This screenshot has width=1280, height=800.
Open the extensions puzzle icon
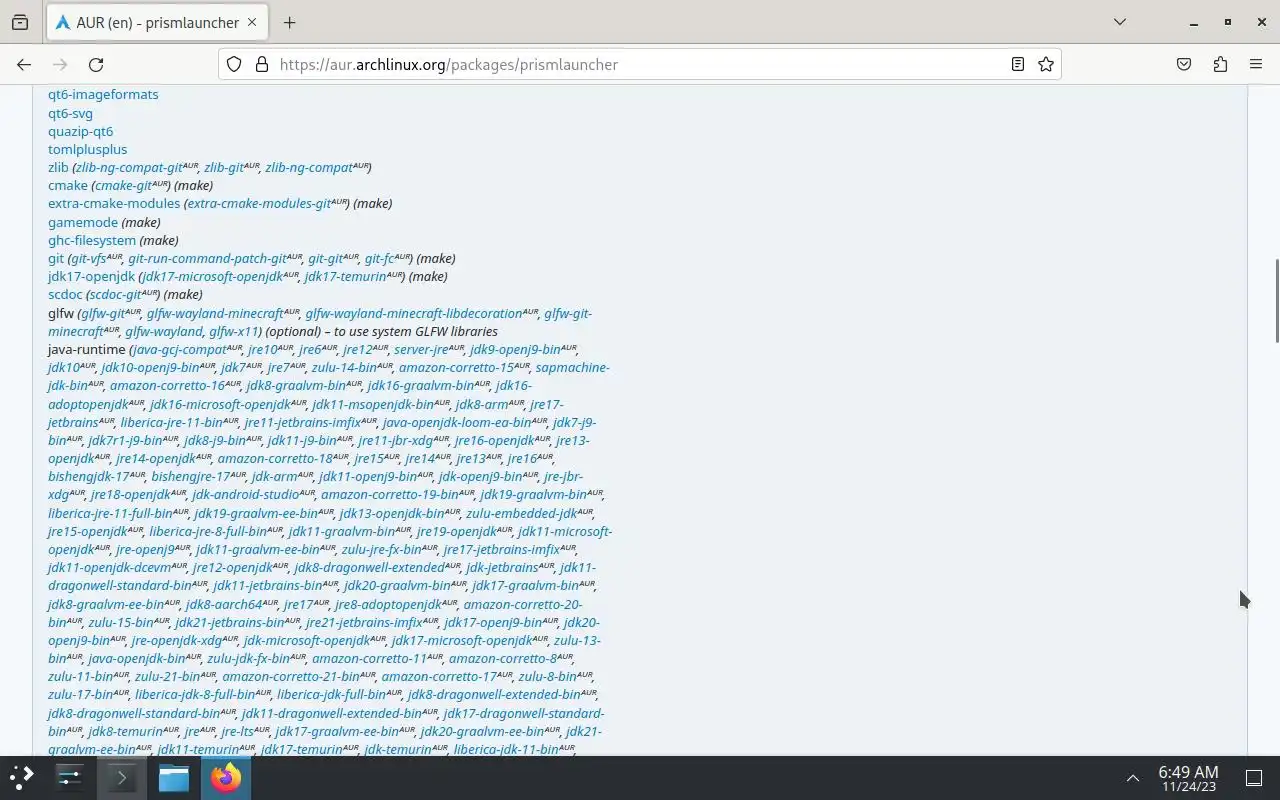pyautogui.click(x=1220, y=64)
